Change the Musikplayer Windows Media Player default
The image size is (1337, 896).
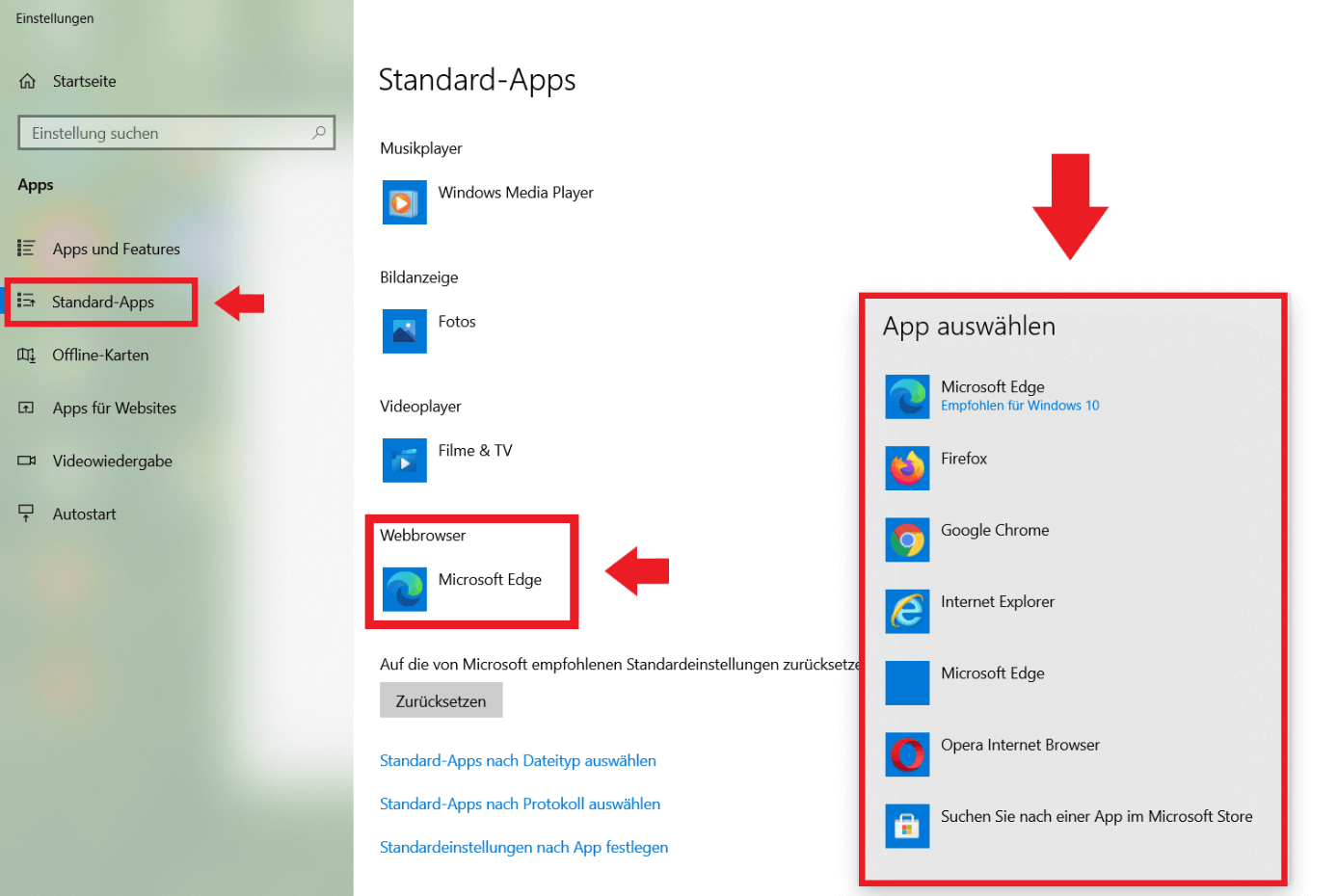coord(489,202)
